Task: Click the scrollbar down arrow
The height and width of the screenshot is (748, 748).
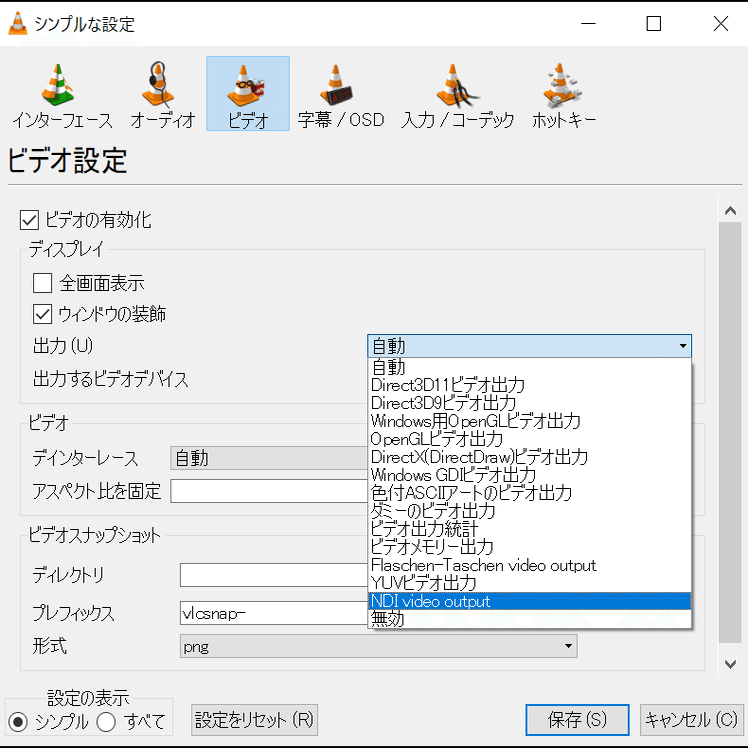Action: pos(730,664)
